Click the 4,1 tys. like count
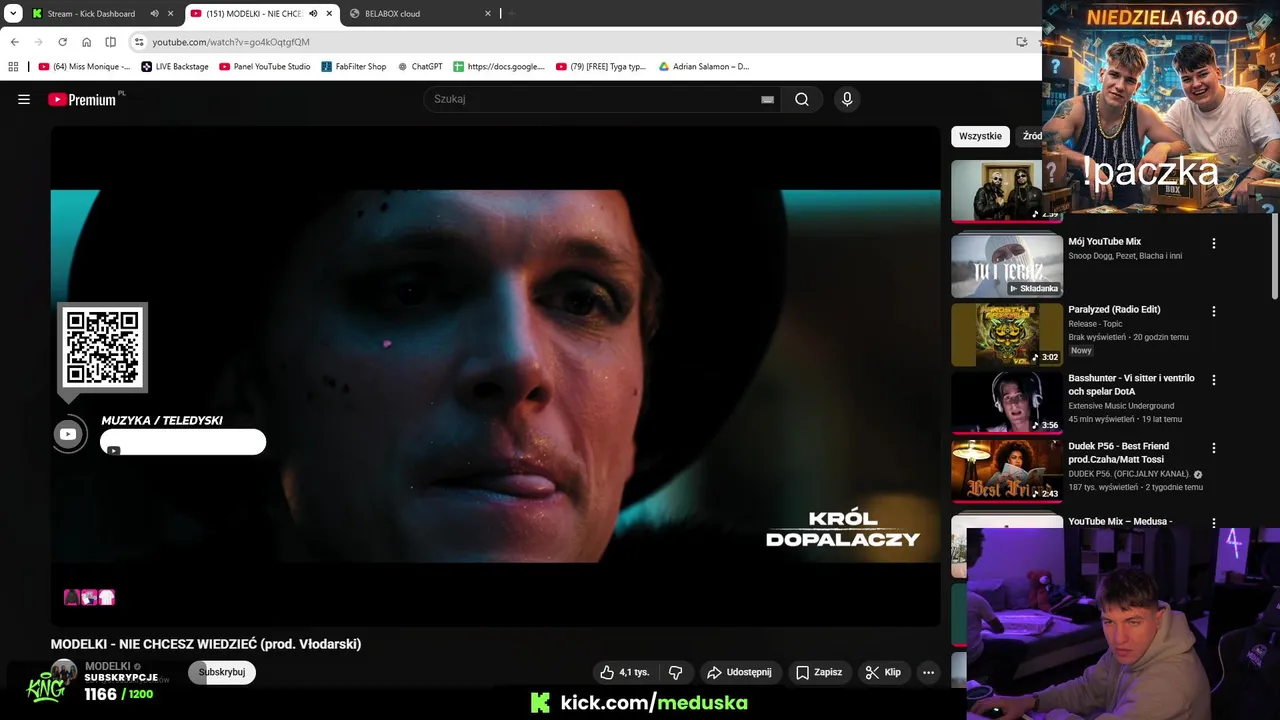Viewport: 1280px width, 720px height. tap(634, 672)
